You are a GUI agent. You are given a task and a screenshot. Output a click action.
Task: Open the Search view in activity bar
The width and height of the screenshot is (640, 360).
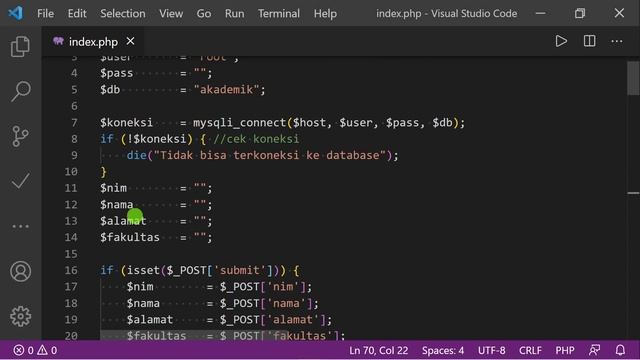pyautogui.click(x=20, y=91)
